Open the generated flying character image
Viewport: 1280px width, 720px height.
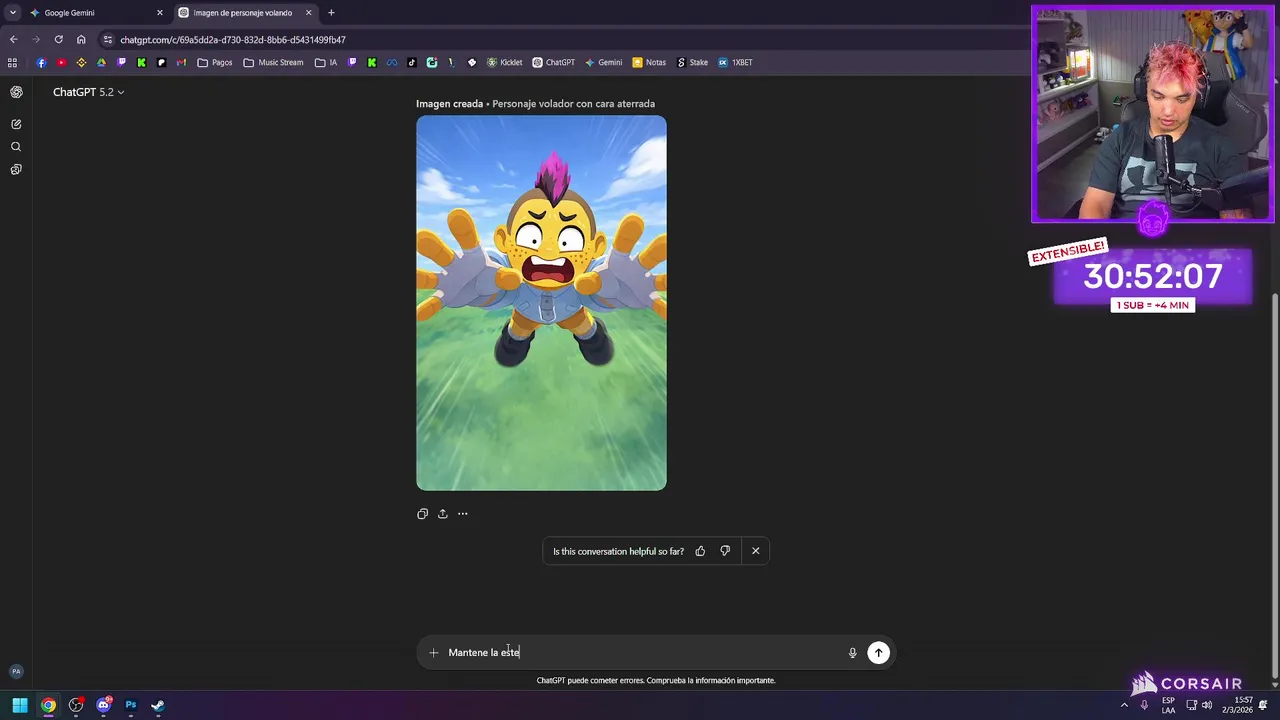click(x=541, y=303)
